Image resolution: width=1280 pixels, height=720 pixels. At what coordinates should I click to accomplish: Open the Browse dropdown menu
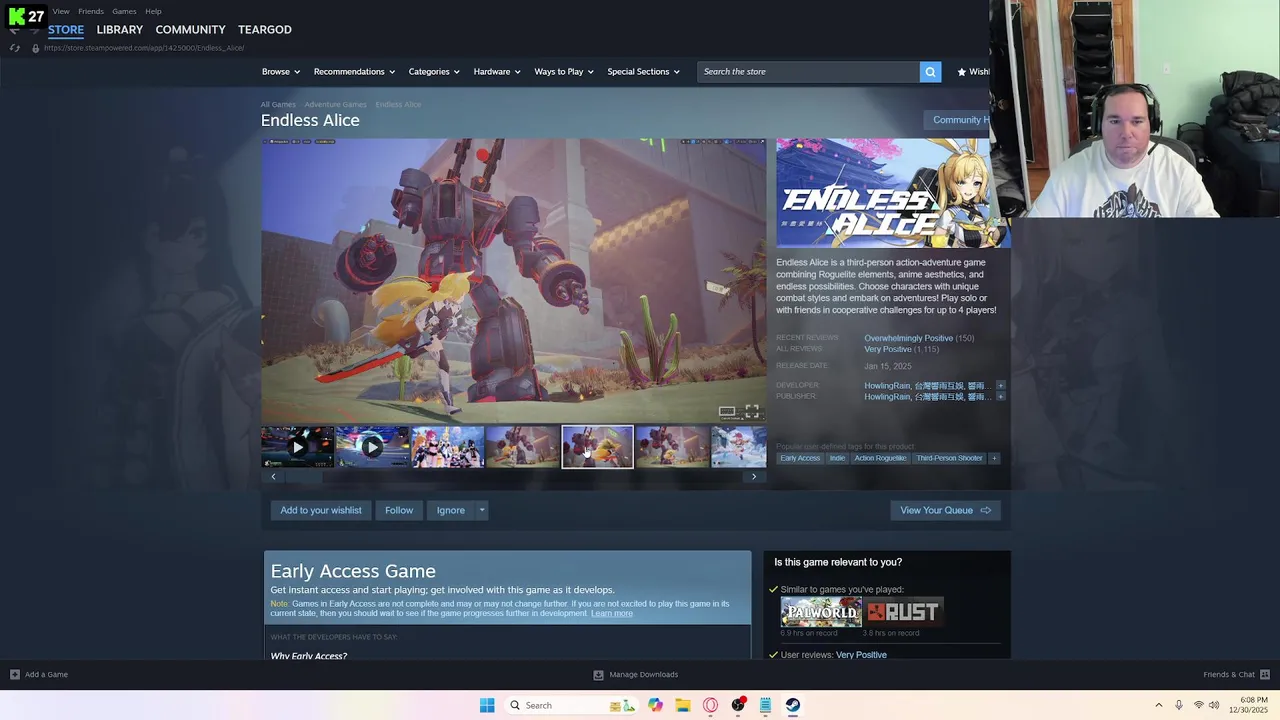(x=280, y=72)
